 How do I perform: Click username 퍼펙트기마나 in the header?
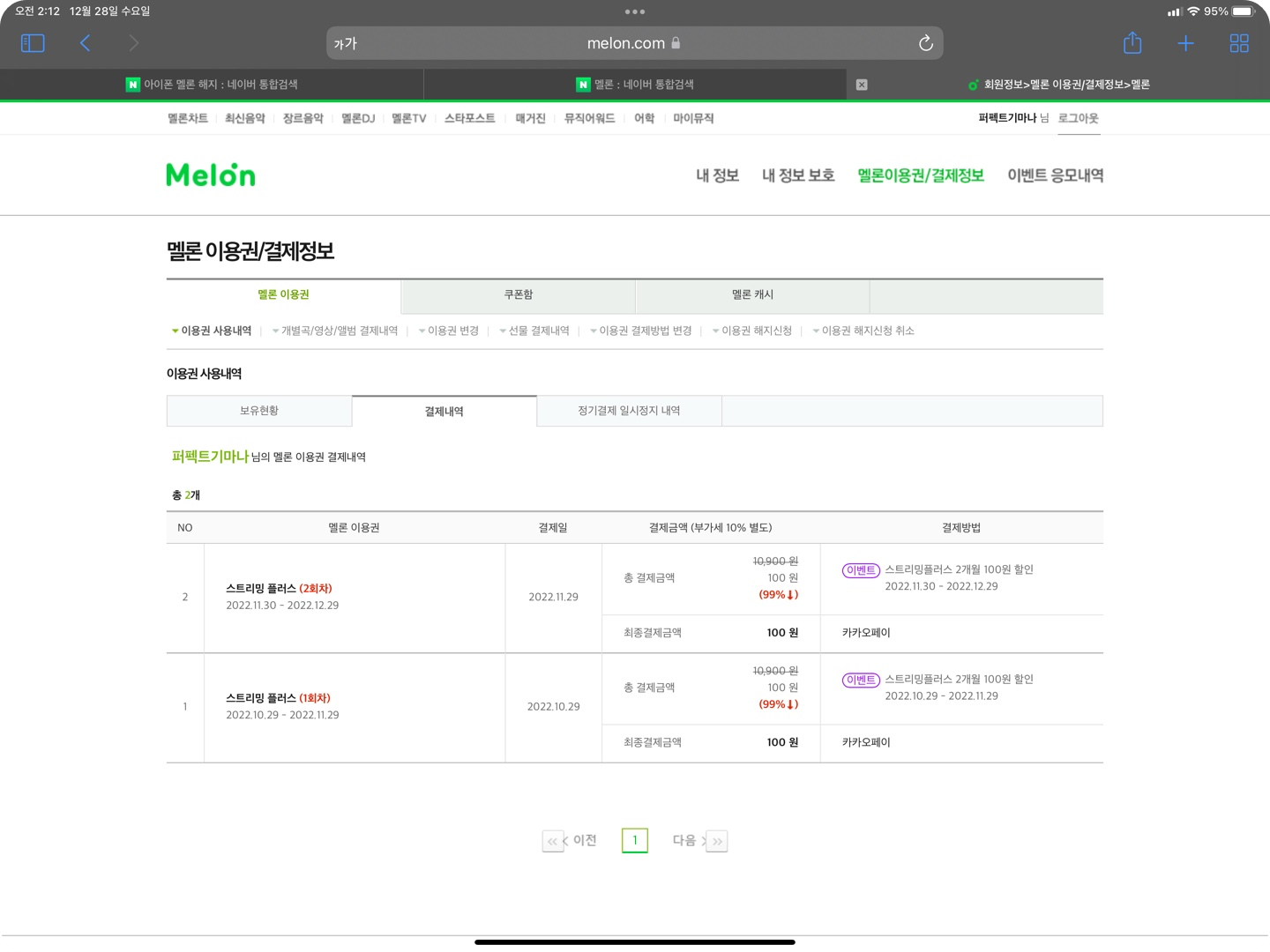pyautogui.click(x=1007, y=118)
